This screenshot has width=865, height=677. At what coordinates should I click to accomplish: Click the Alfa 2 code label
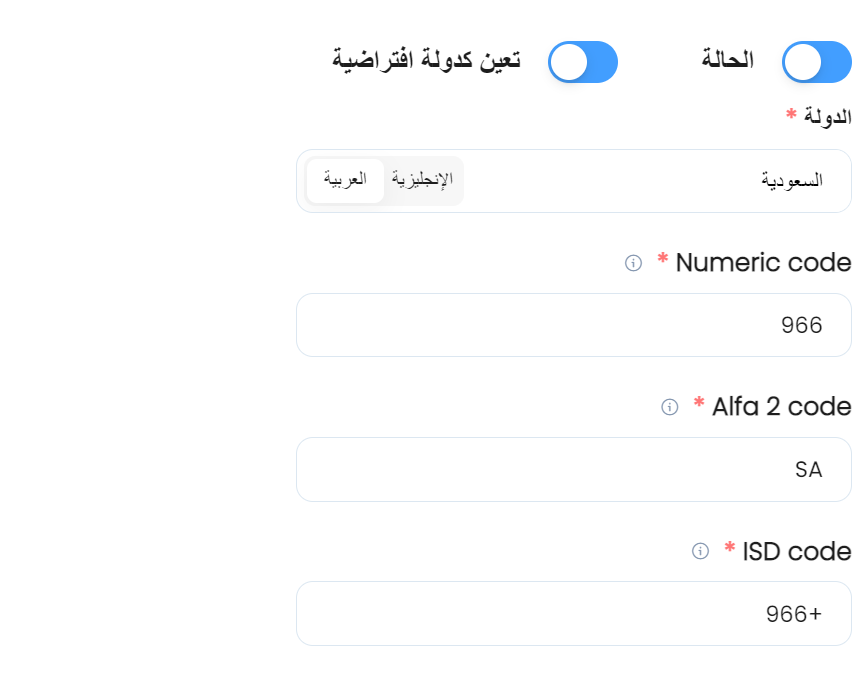click(782, 407)
